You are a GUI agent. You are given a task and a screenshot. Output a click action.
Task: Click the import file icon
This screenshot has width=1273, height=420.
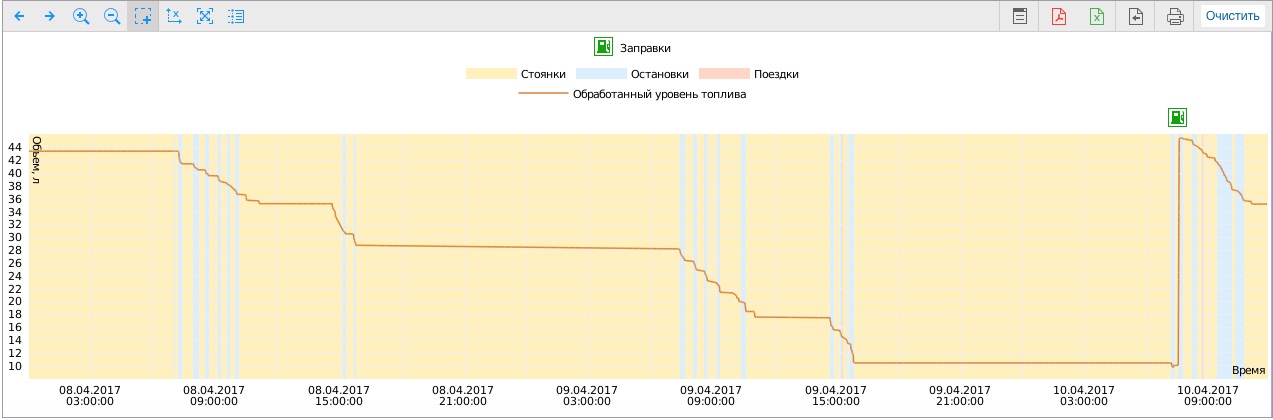pyautogui.click(x=1136, y=16)
